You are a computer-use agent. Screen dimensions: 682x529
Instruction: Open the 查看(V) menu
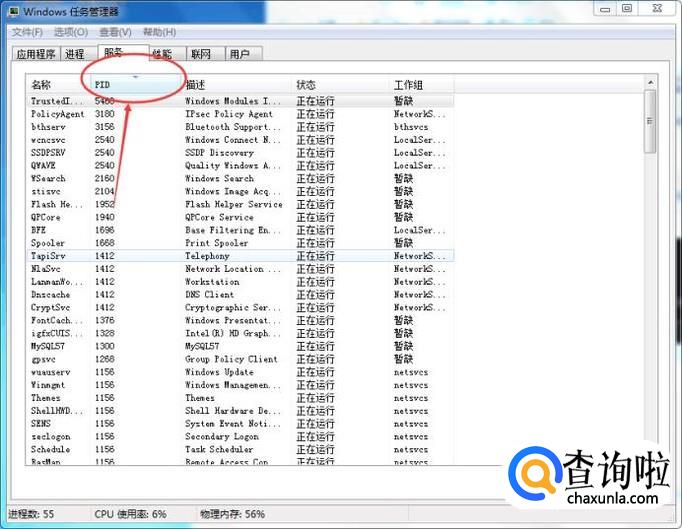(115, 32)
